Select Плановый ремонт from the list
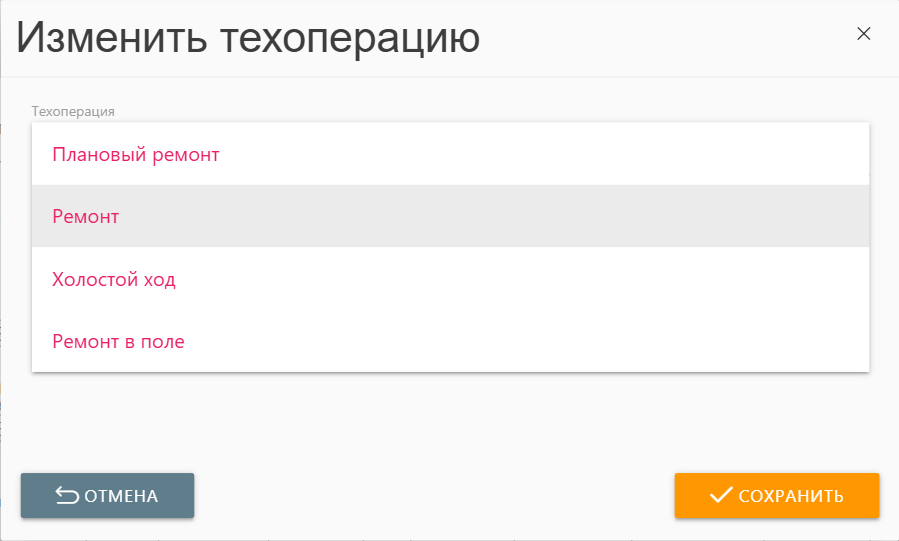Image resolution: width=899 pixels, height=541 pixels. click(136, 155)
